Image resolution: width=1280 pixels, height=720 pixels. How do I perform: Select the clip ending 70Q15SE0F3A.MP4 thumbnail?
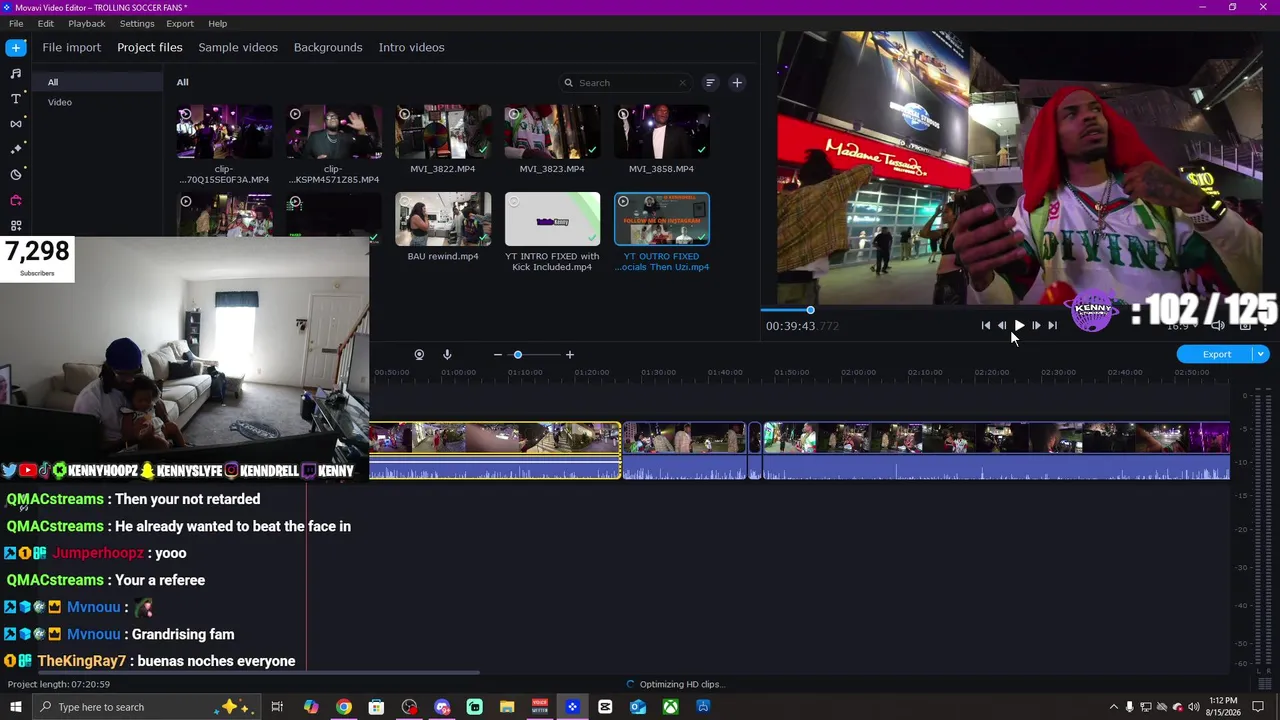[225, 132]
